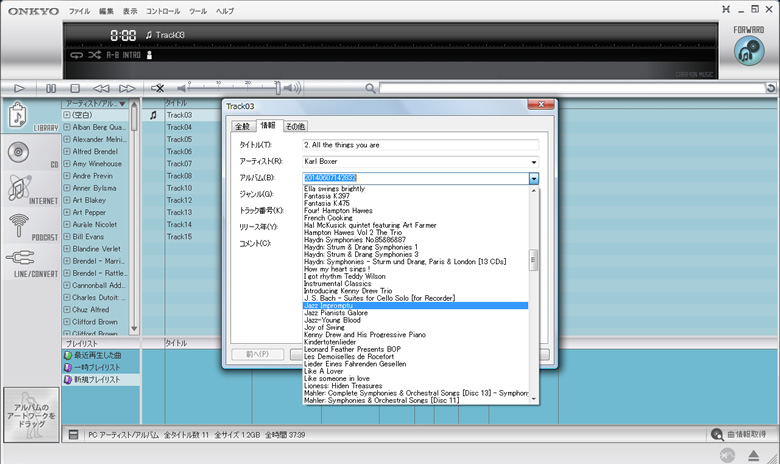The height and width of the screenshot is (464, 780).
Task: Open the 最近再生した曲 playlist
Action: 98,356
